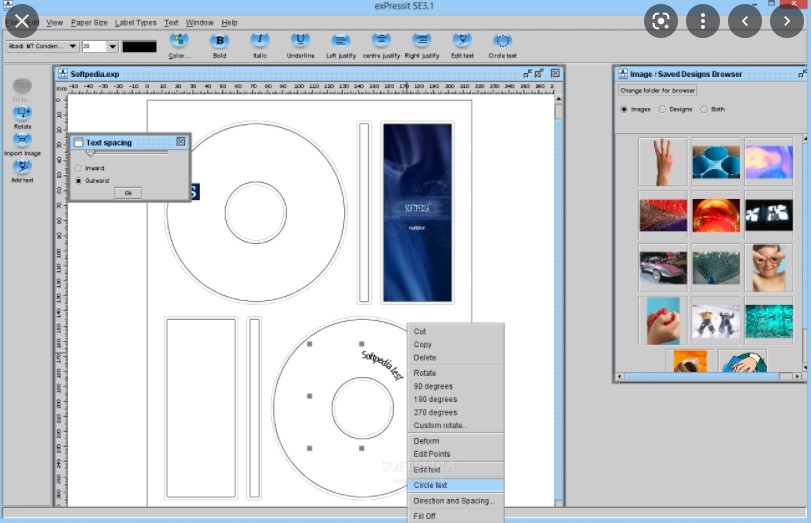Open the Help menu
811x523 pixels.
(229, 23)
